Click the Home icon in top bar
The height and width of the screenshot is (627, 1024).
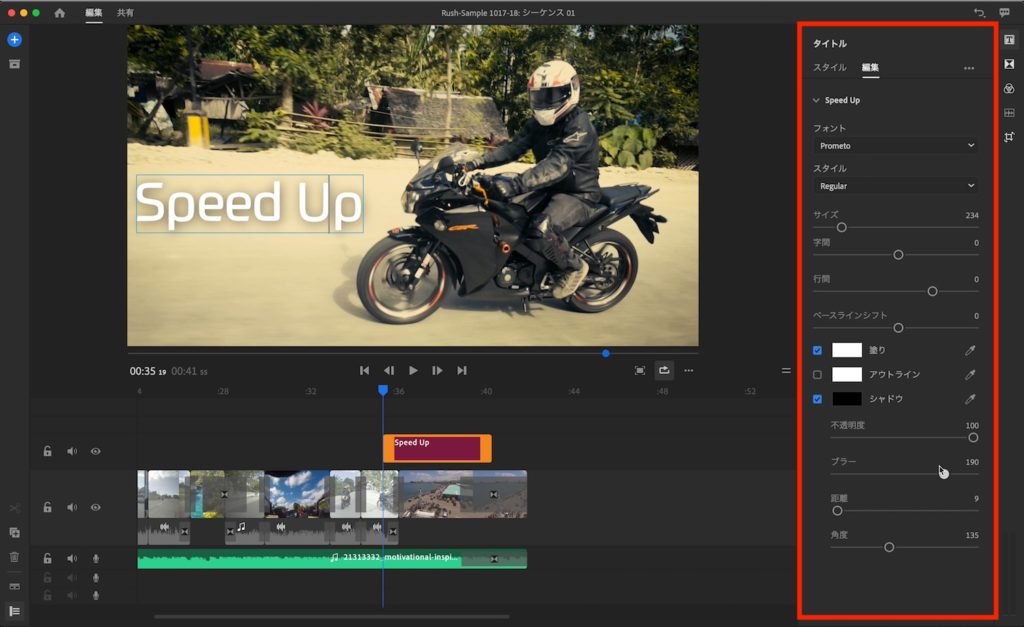[60, 13]
